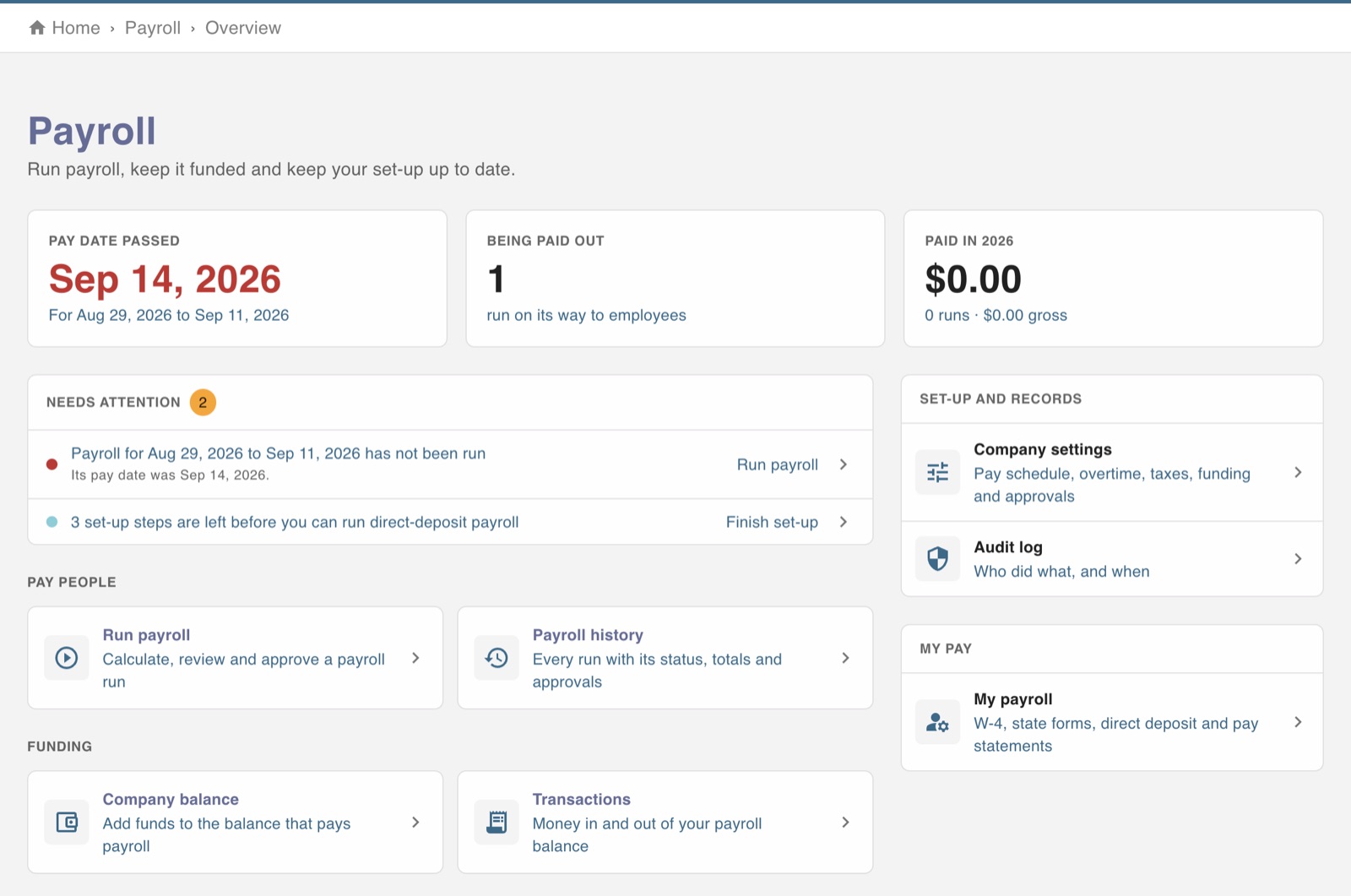Click the PAY DATE PASSED label
The image size is (1351, 896).
point(114,241)
